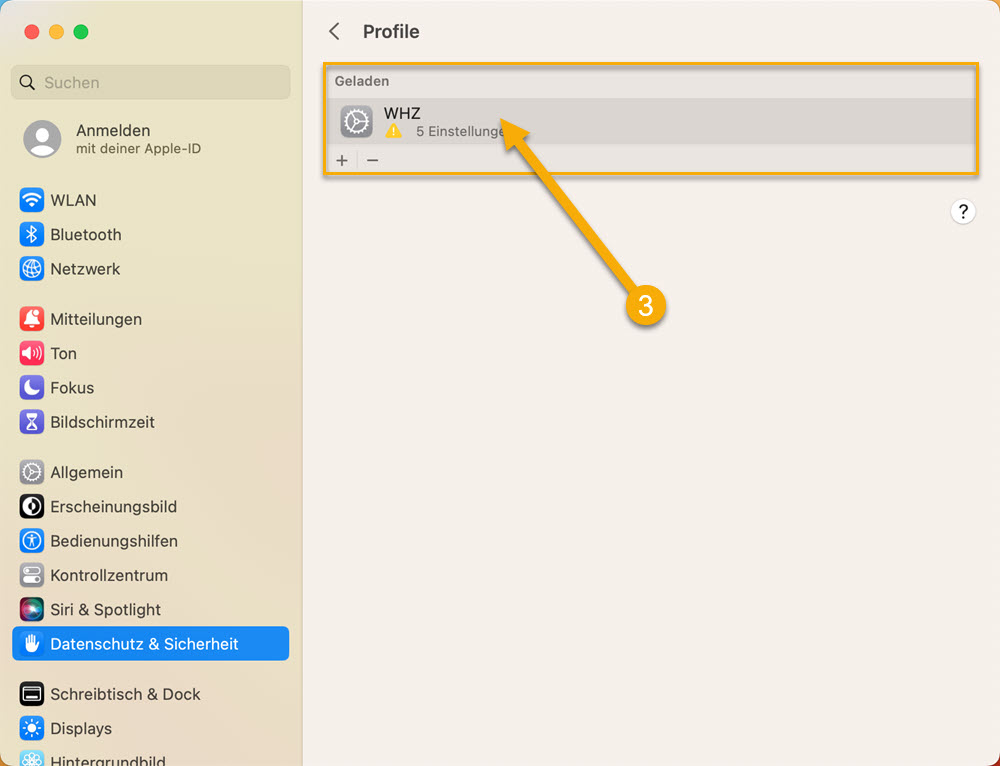Image resolution: width=1000 pixels, height=766 pixels.
Task: Select Bedienungshilfen accessibility icon
Action: [x=31, y=541]
